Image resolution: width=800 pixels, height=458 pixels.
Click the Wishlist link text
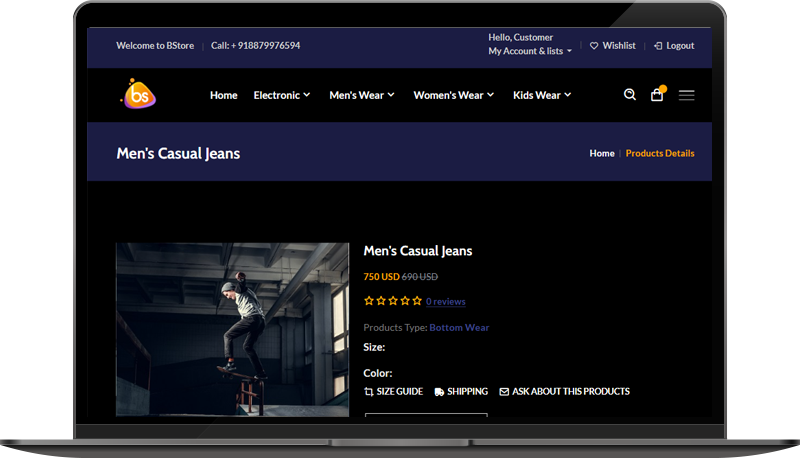tap(619, 46)
